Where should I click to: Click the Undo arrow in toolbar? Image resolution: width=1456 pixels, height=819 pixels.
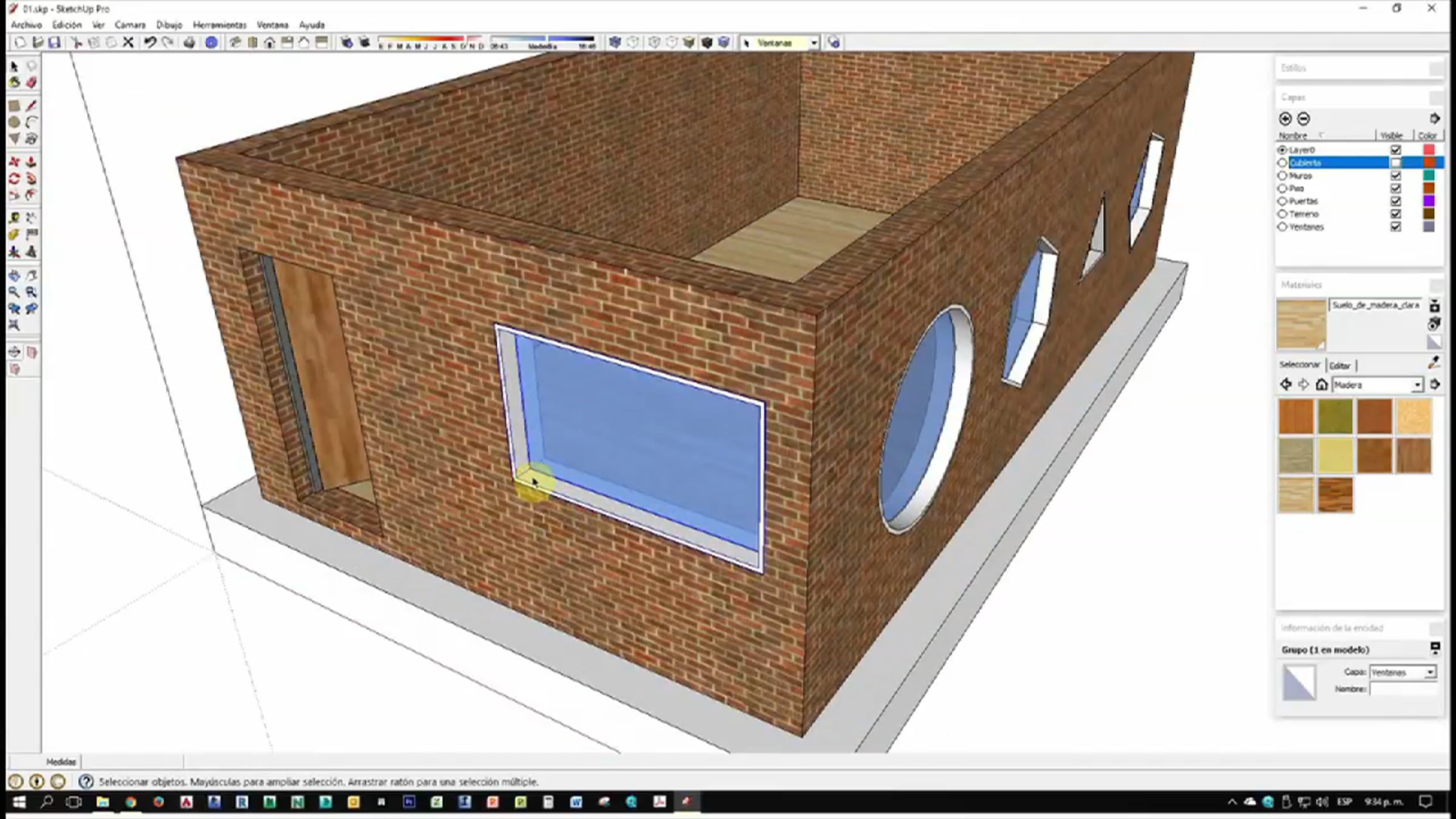tap(149, 42)
